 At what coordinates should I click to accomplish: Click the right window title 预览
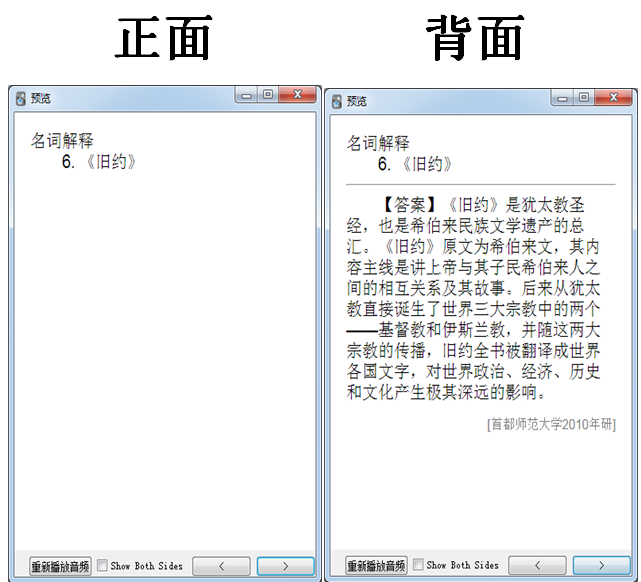coord(357,101)
